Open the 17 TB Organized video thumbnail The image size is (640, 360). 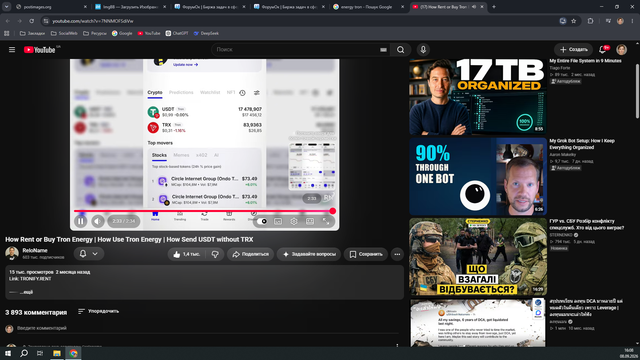tap(478, 96)
